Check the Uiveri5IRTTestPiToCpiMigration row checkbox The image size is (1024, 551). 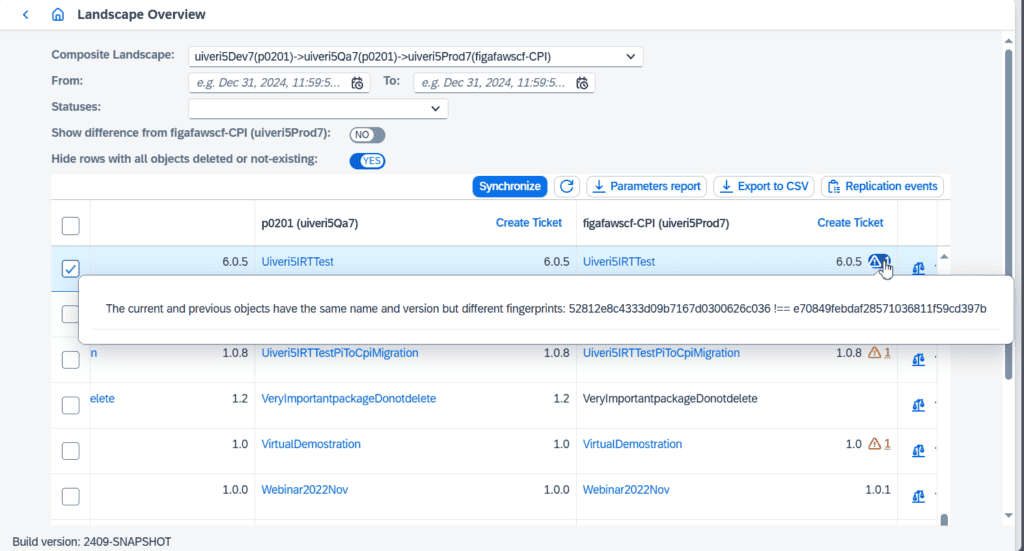tap(71, 360)
